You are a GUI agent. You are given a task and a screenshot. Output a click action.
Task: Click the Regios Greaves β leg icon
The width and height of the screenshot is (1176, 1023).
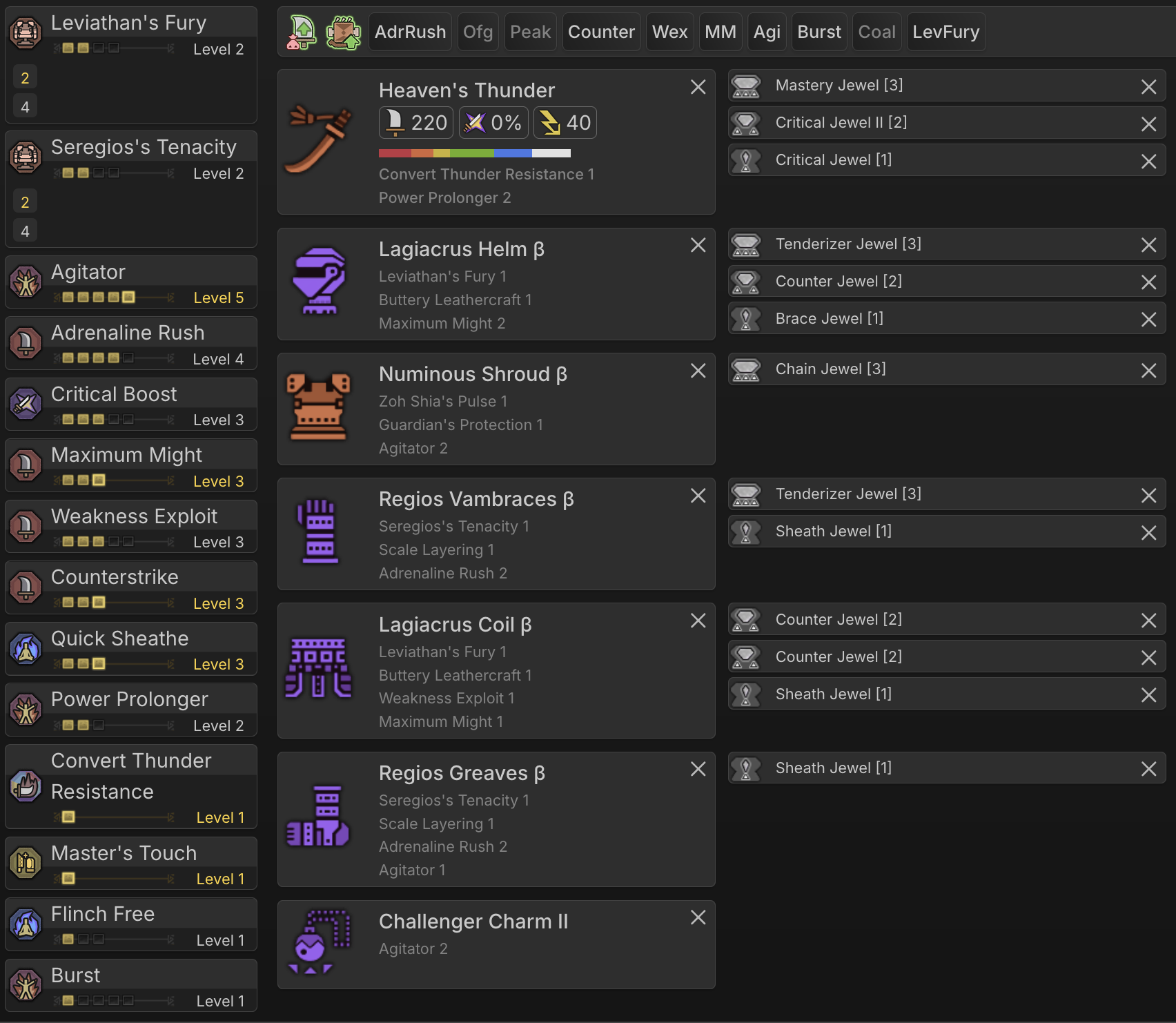point(318,816)
